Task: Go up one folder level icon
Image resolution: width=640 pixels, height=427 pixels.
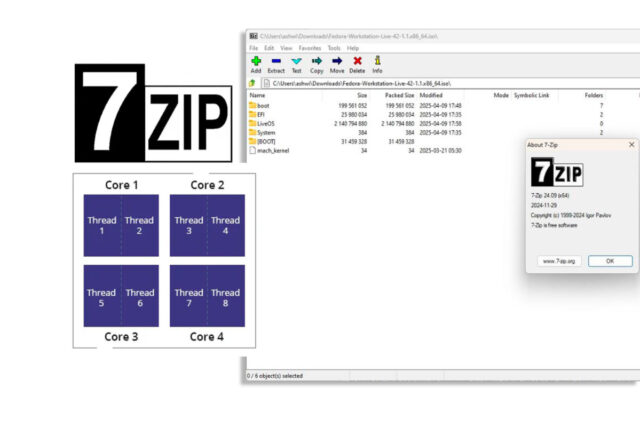Action: point(252,83)
